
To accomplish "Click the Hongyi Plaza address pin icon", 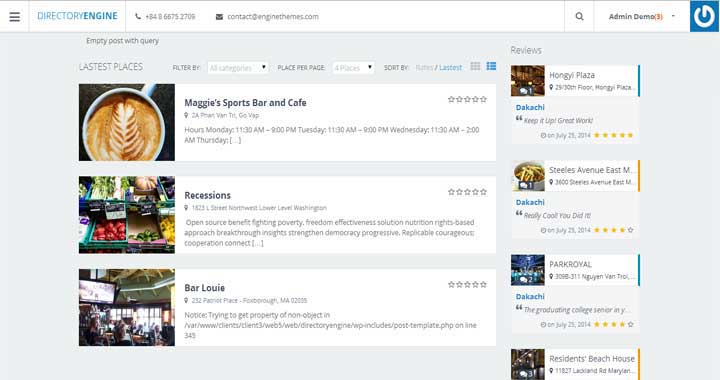I will [551, 87].
